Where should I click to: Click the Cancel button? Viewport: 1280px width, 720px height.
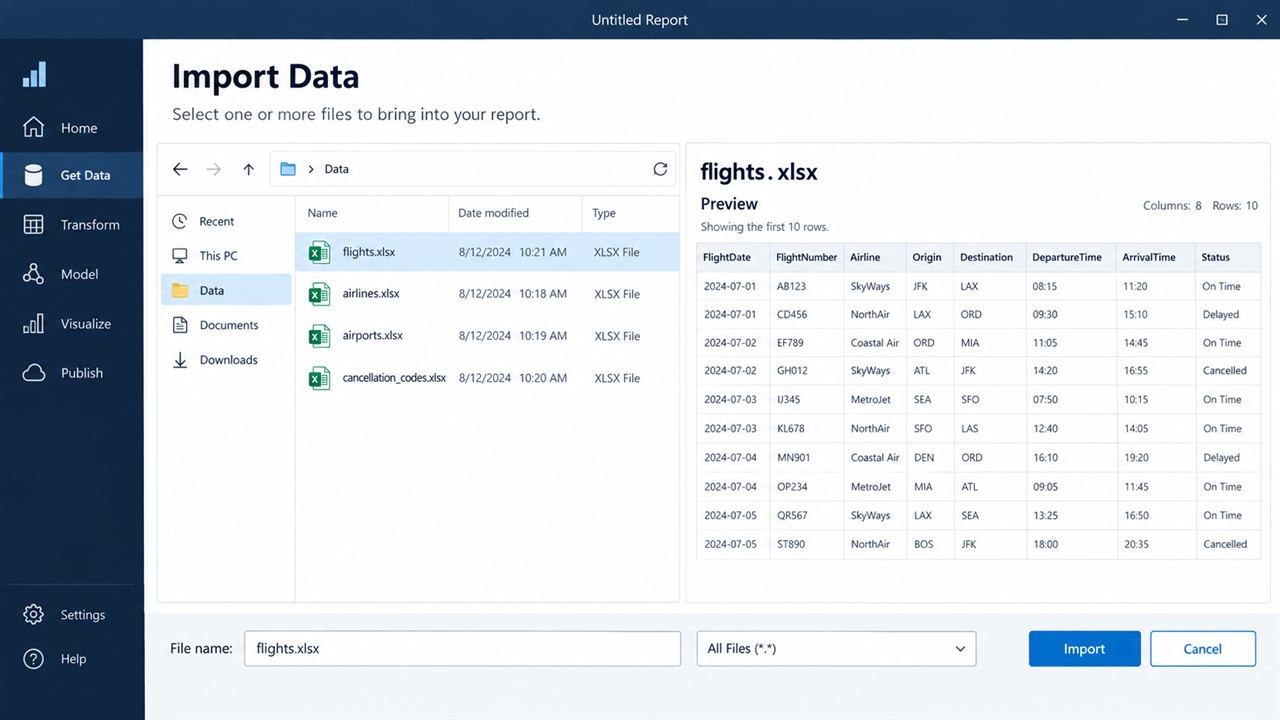(x=1202, y=648)
